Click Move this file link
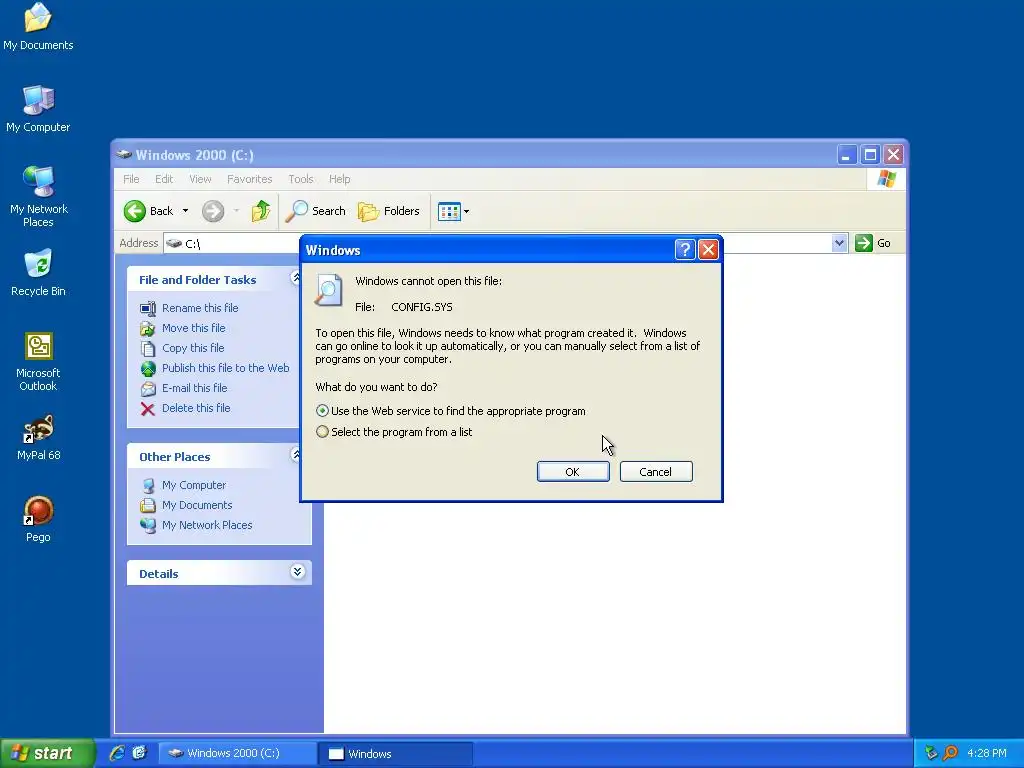Viewport: 1024px width, 768px height. pyautogui.click(x=193, y=328)
